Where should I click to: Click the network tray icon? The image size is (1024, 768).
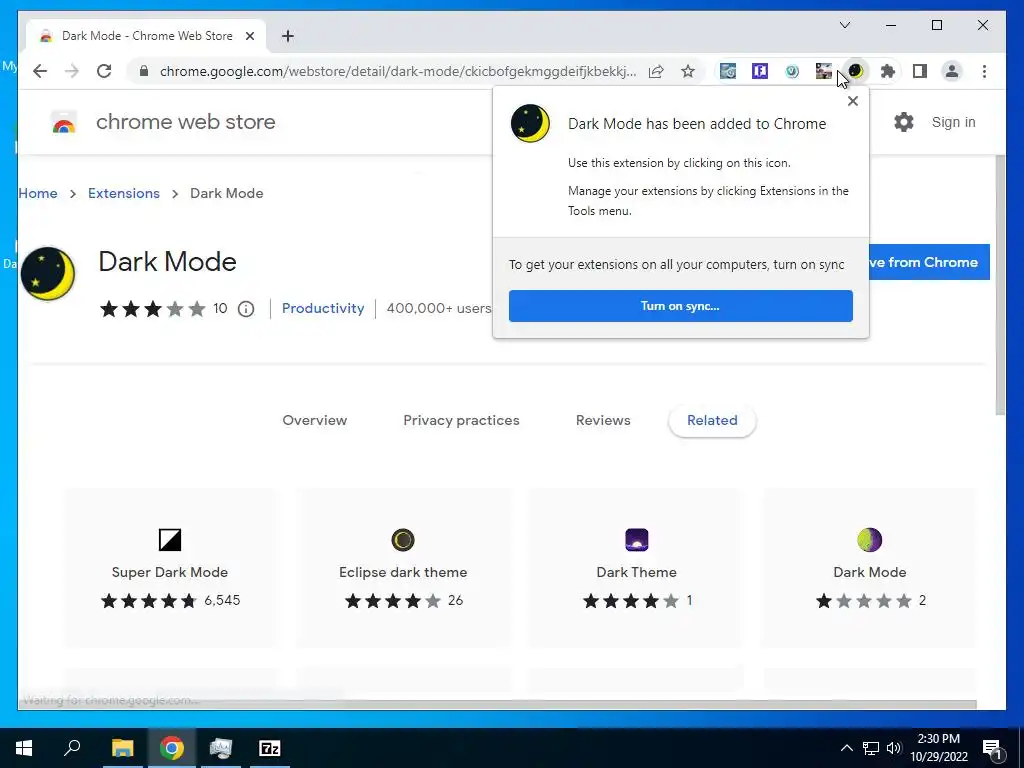[871, 748]
